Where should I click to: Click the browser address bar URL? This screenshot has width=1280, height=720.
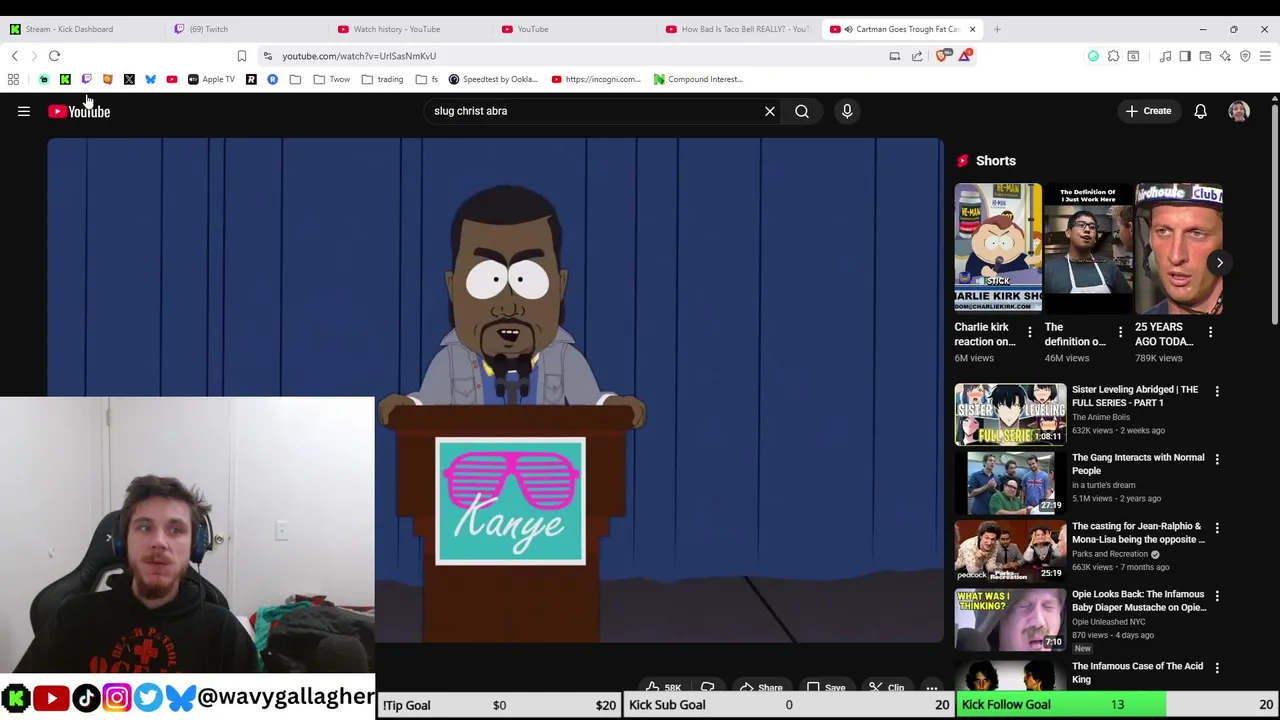pyautogui.click(x=359, y=56)
